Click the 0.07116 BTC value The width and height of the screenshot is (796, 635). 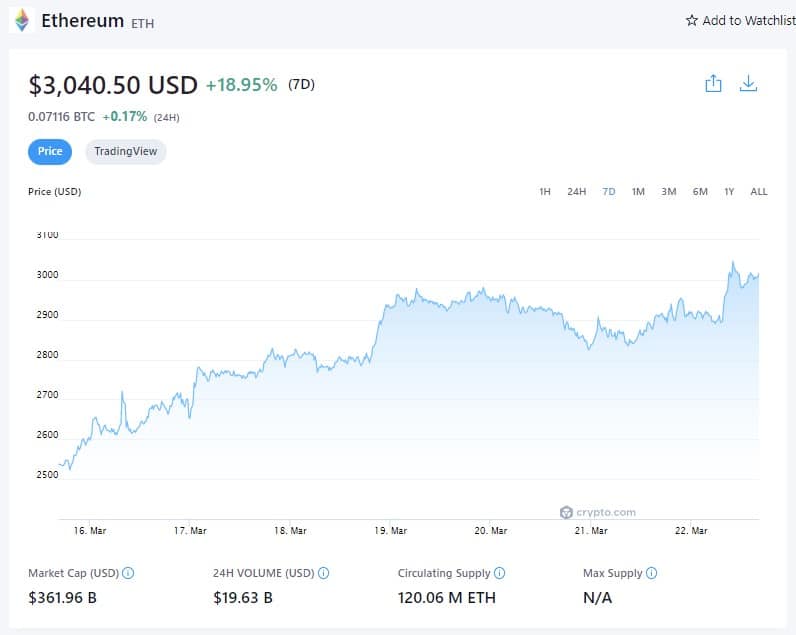tap(61, 117)
